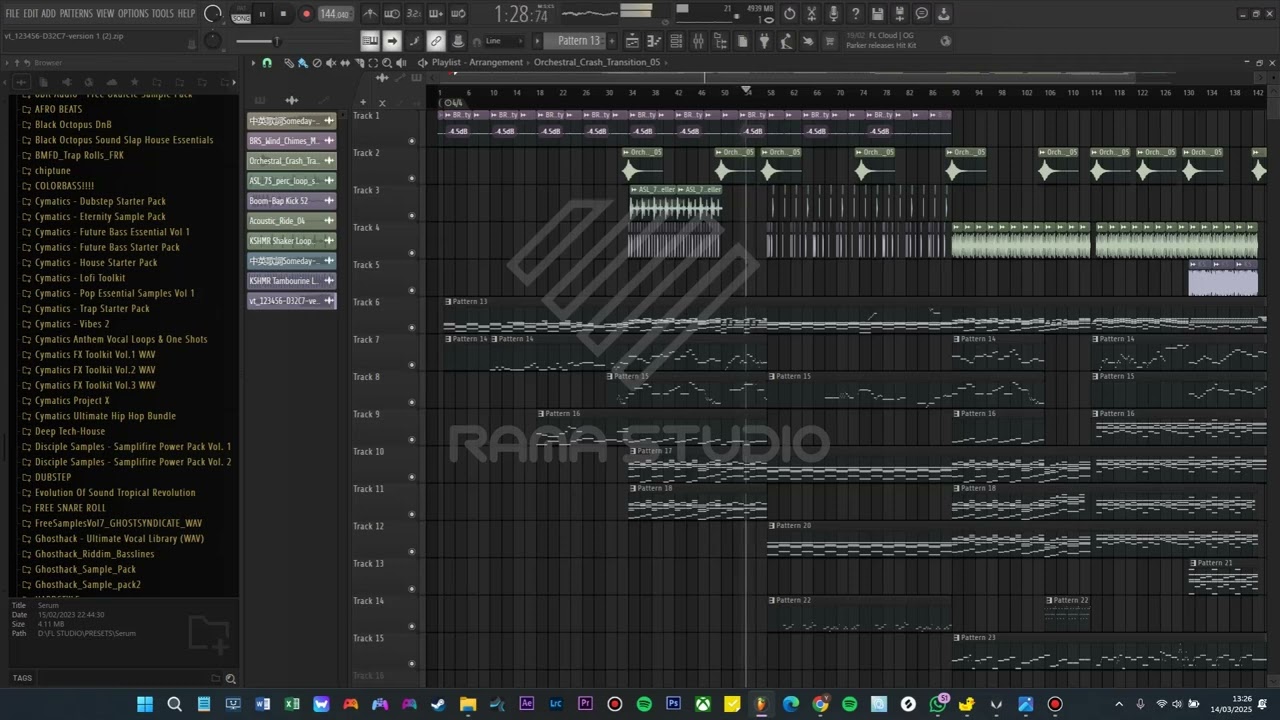Mute Track 7 using its green dot
The height and width of the screenshot is (720, 1280).
pyautogui.click(x=411, y=365)
